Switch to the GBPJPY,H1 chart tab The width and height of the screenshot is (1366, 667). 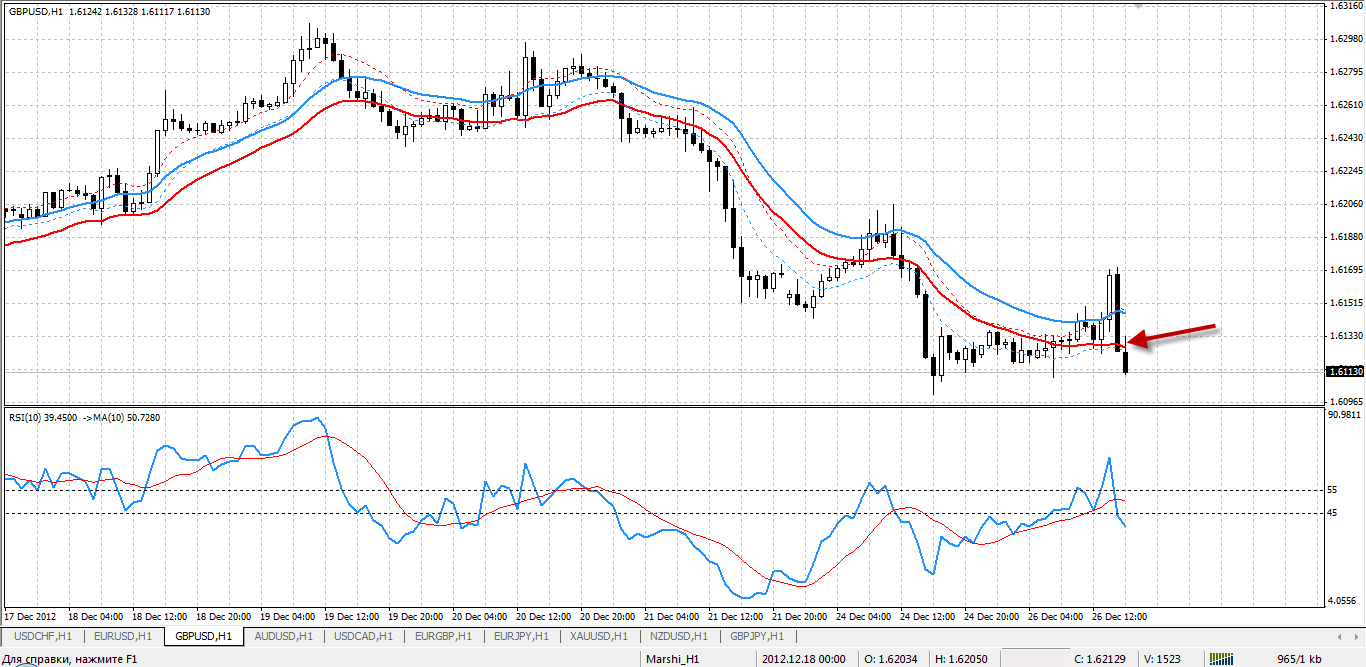(x=757, y=636)
